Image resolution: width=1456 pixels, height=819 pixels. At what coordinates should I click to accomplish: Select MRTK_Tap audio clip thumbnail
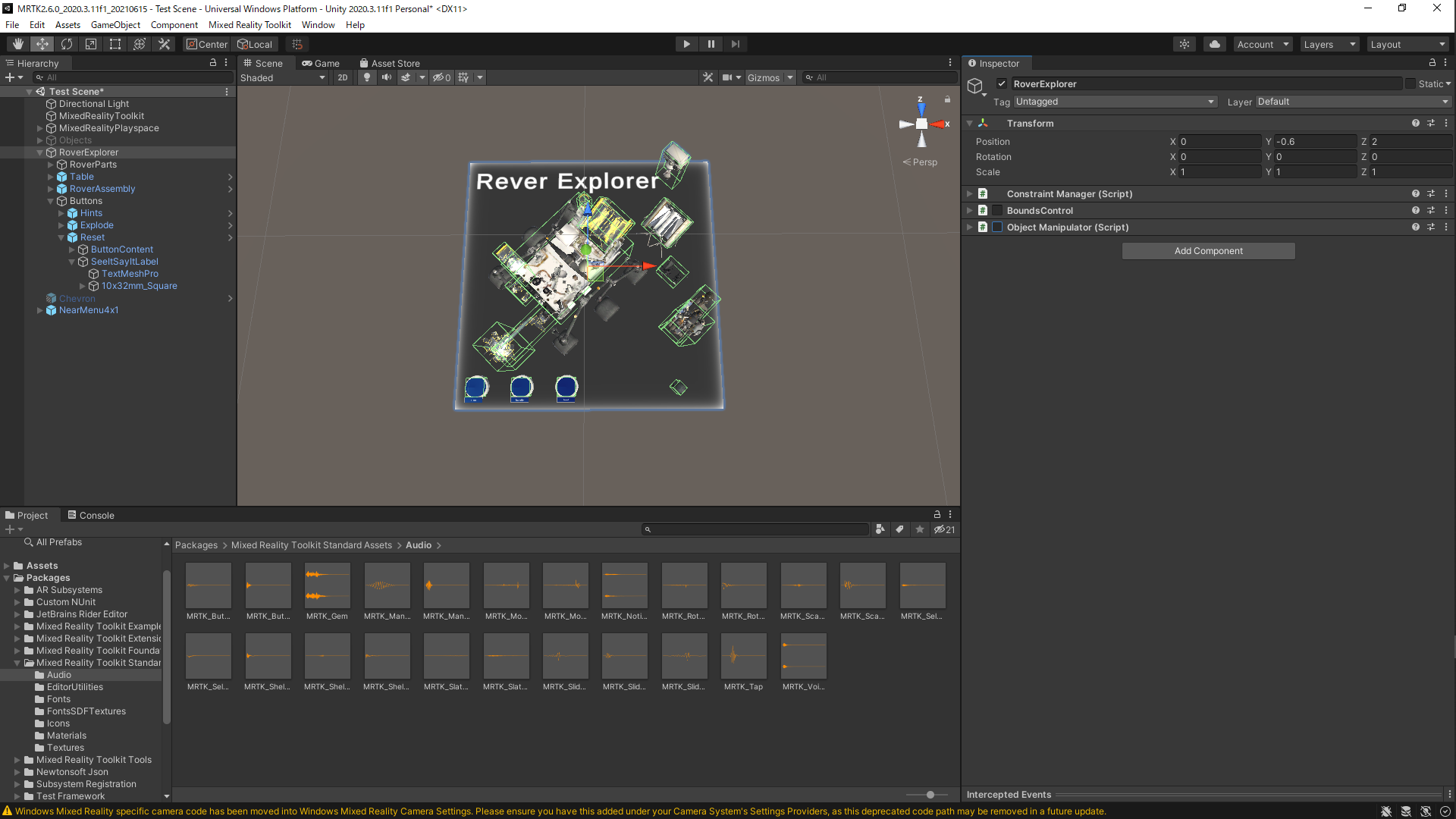pyautogui.click(x=743, y=657)
